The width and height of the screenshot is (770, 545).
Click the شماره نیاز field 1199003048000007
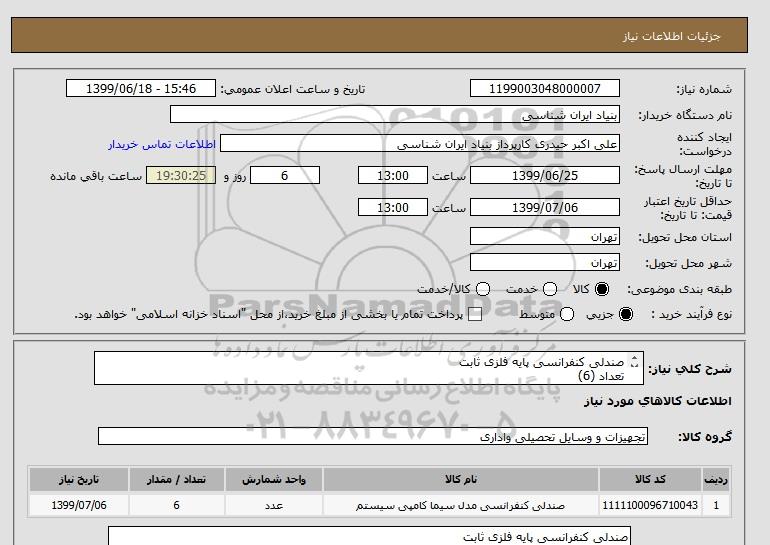point(545,88)
